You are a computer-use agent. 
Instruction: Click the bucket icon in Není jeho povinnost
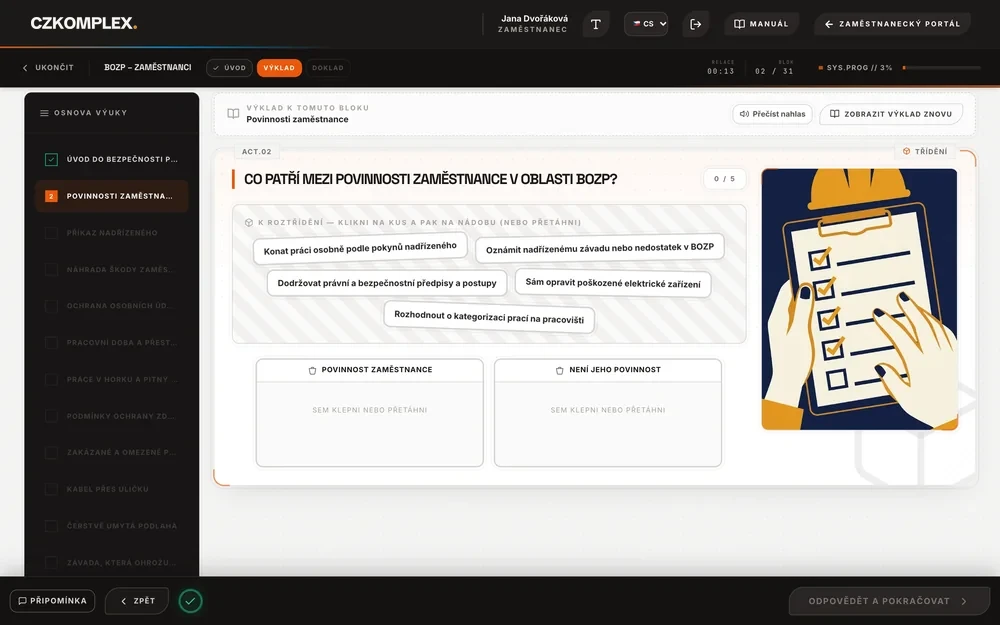tap(559, 370)
